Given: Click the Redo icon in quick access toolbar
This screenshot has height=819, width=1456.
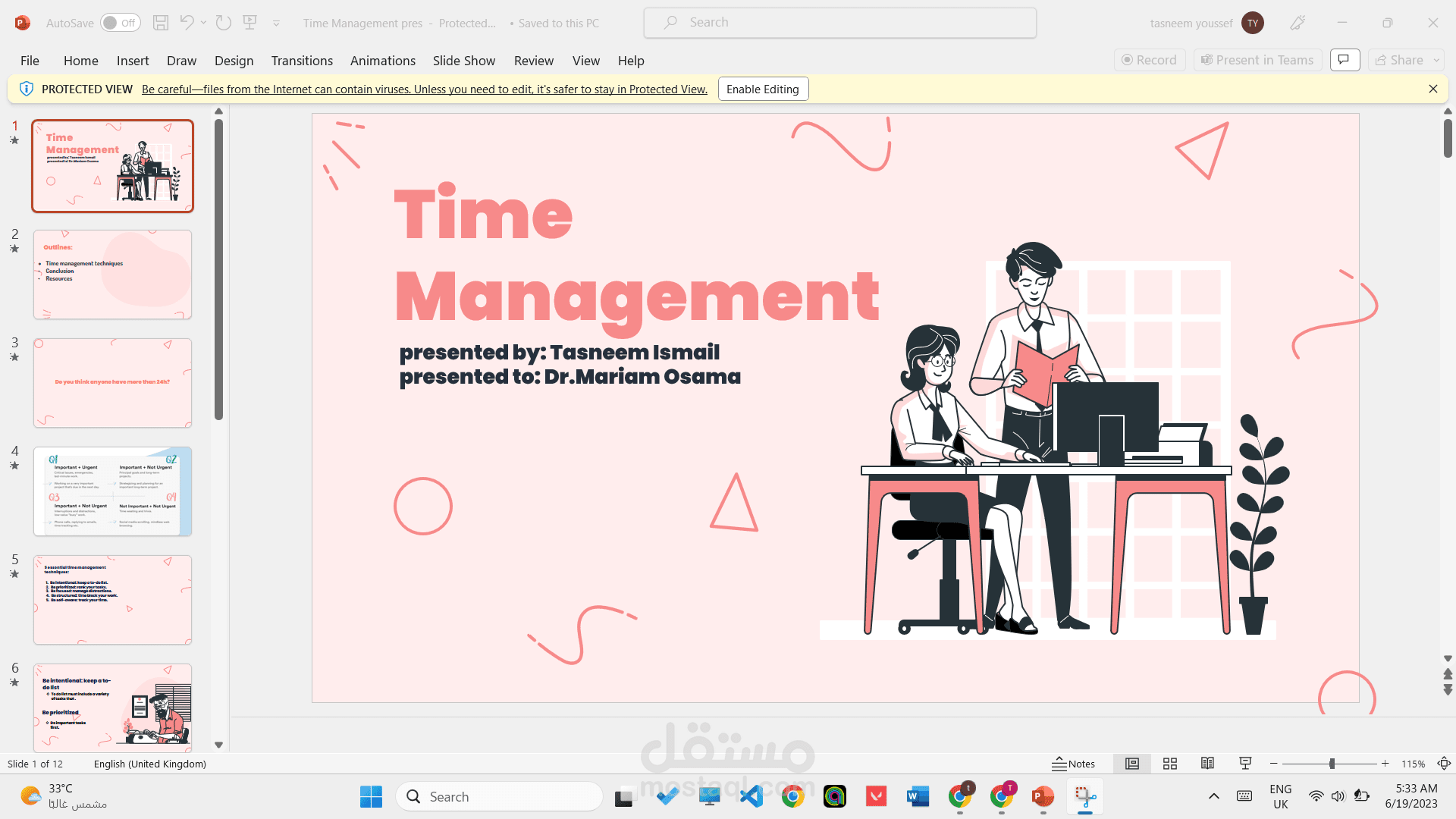Looking at the screenshot, I should pyautogui.click(x=223, y=23).
